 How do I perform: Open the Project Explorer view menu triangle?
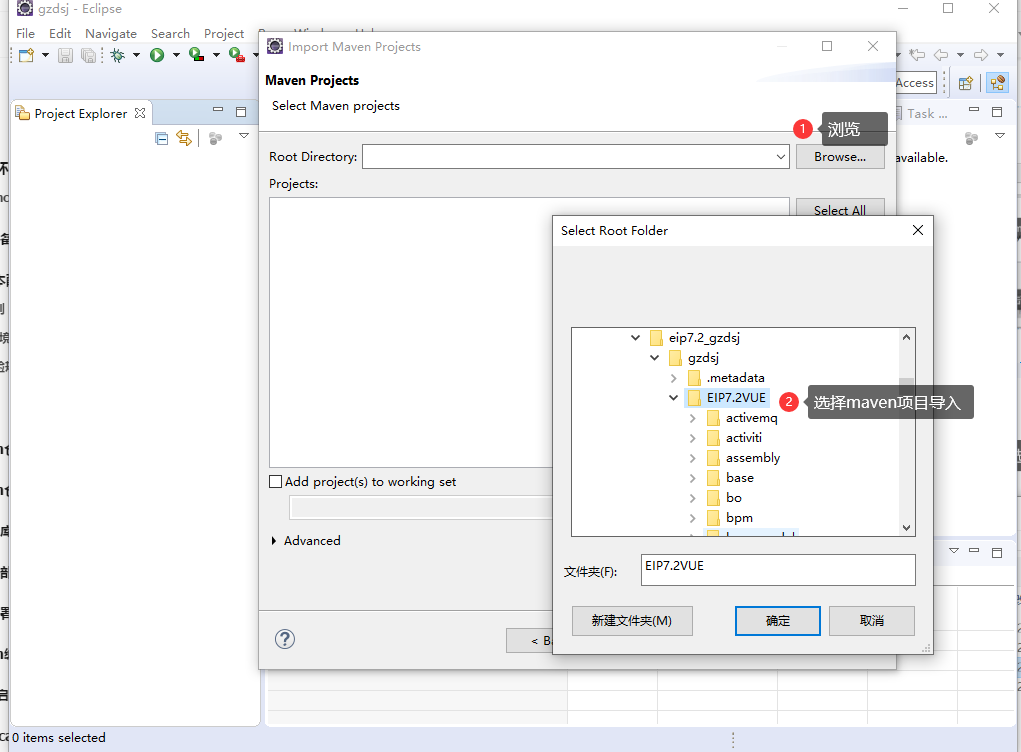point(244,135)
